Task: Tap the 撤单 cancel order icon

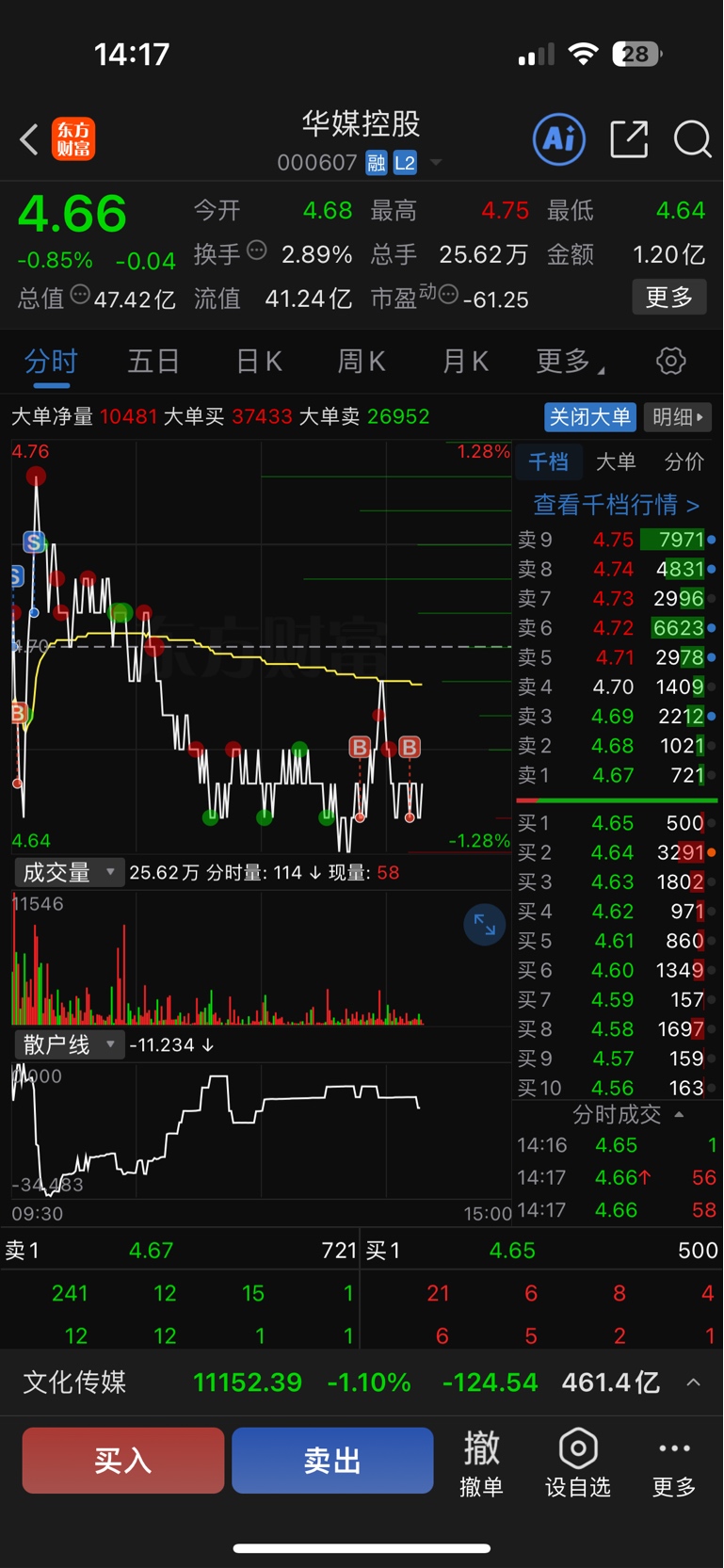Action: (x=481, y=1448)
